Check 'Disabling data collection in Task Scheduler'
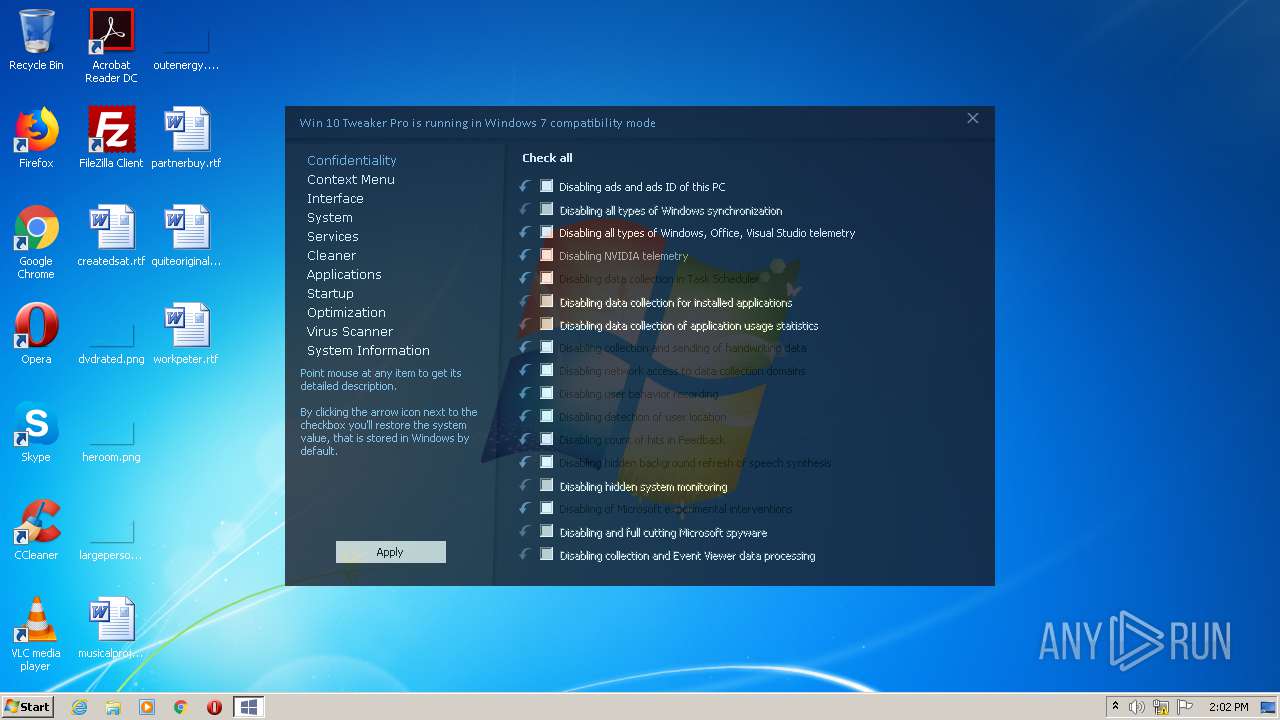Screen dimensions: 1280x720 click(x=547, y=278)
